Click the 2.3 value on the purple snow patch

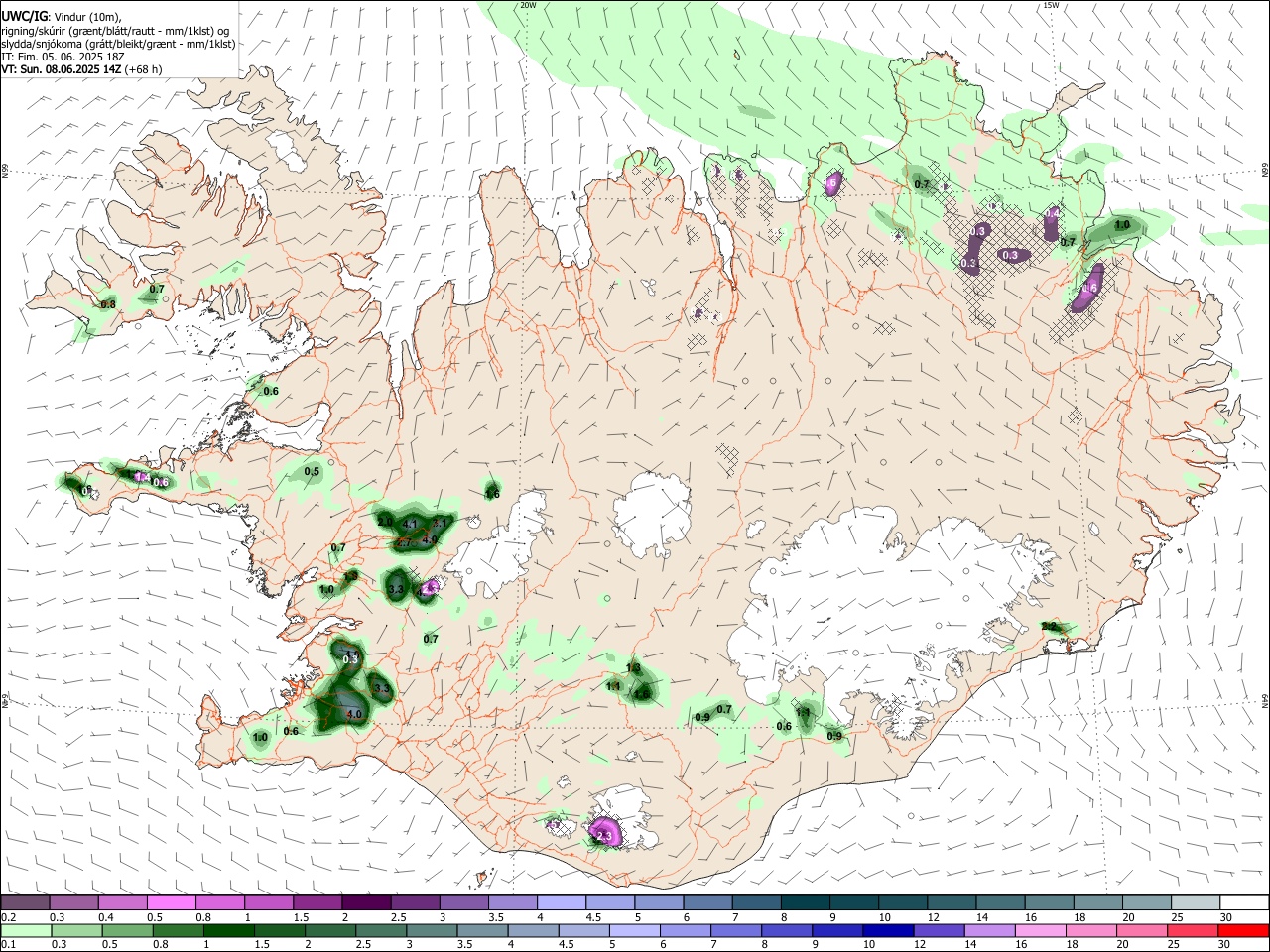(602, 837)
